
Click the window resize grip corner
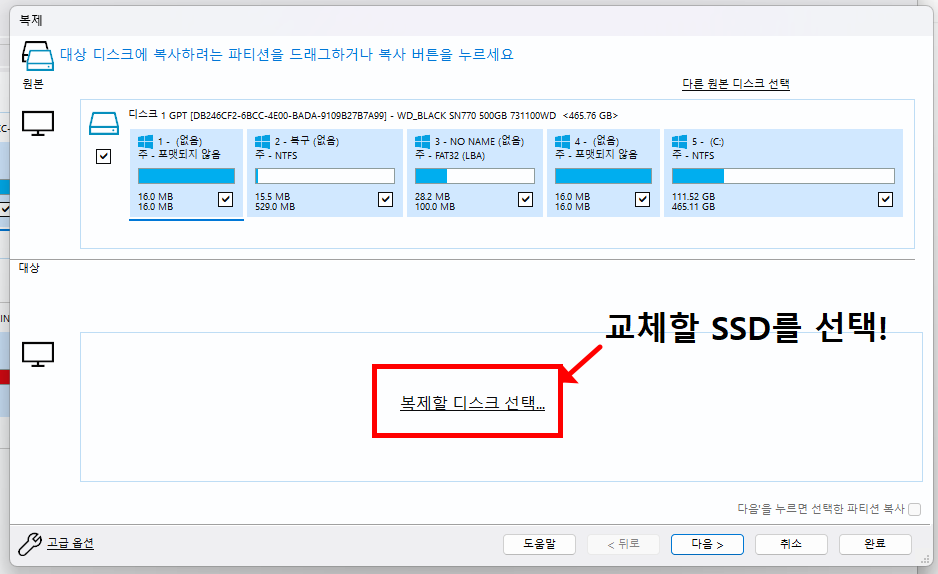927,560
